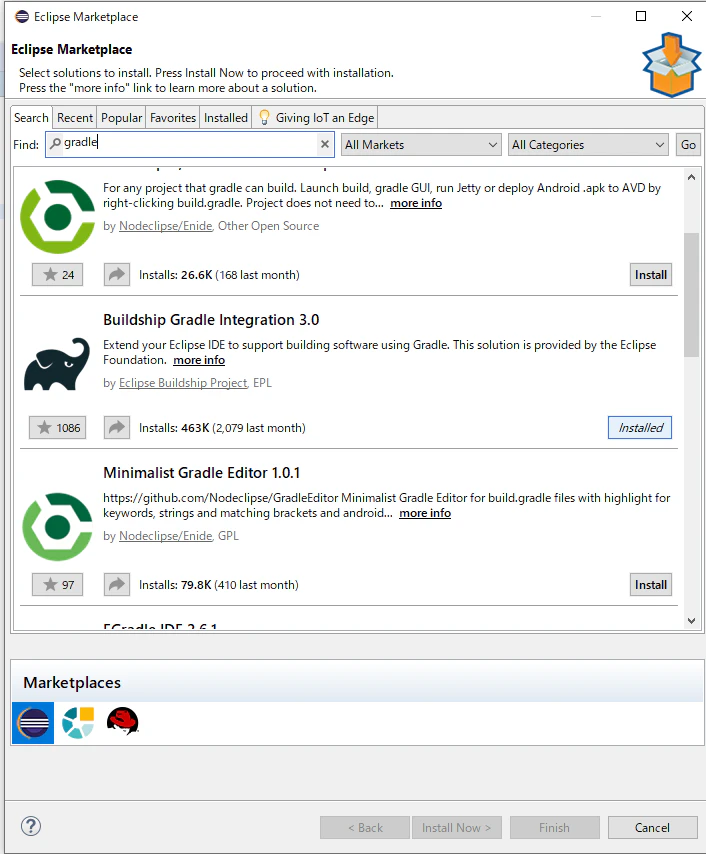Switch to the Popular tab
The height and width of the screenshot is (854, 706).
tap(121, 118)
